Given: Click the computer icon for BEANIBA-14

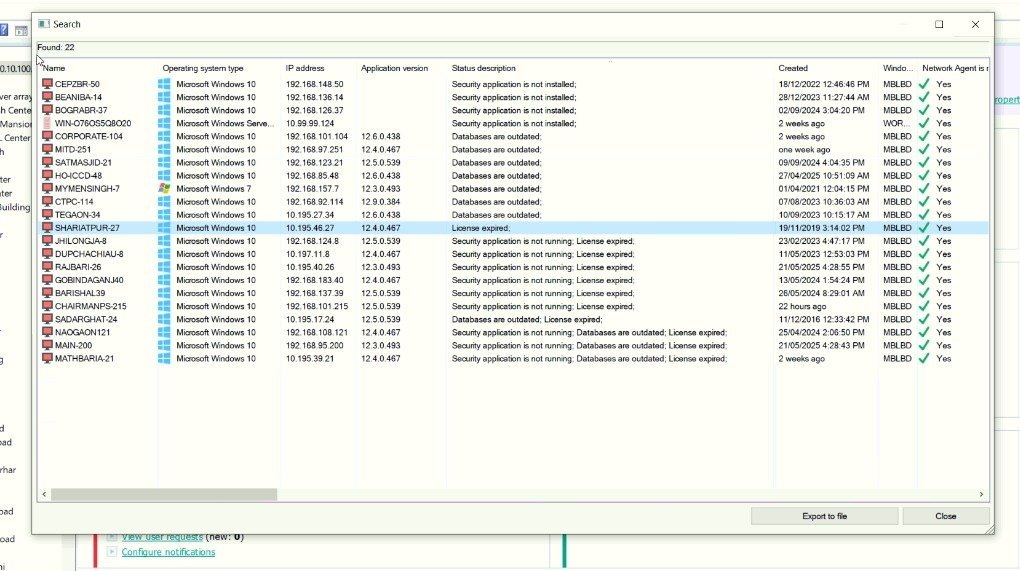Looking at the screenshot, I should coord(47,97).
